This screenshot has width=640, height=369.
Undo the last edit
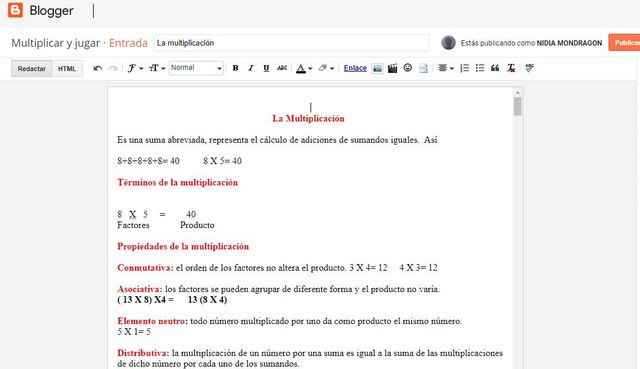coord(98,68)
